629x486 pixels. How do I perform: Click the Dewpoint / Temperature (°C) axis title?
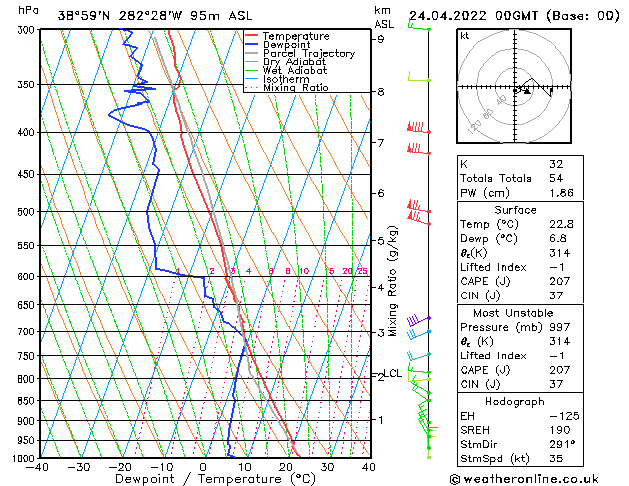pyautogui.click(x=215, y=479)
